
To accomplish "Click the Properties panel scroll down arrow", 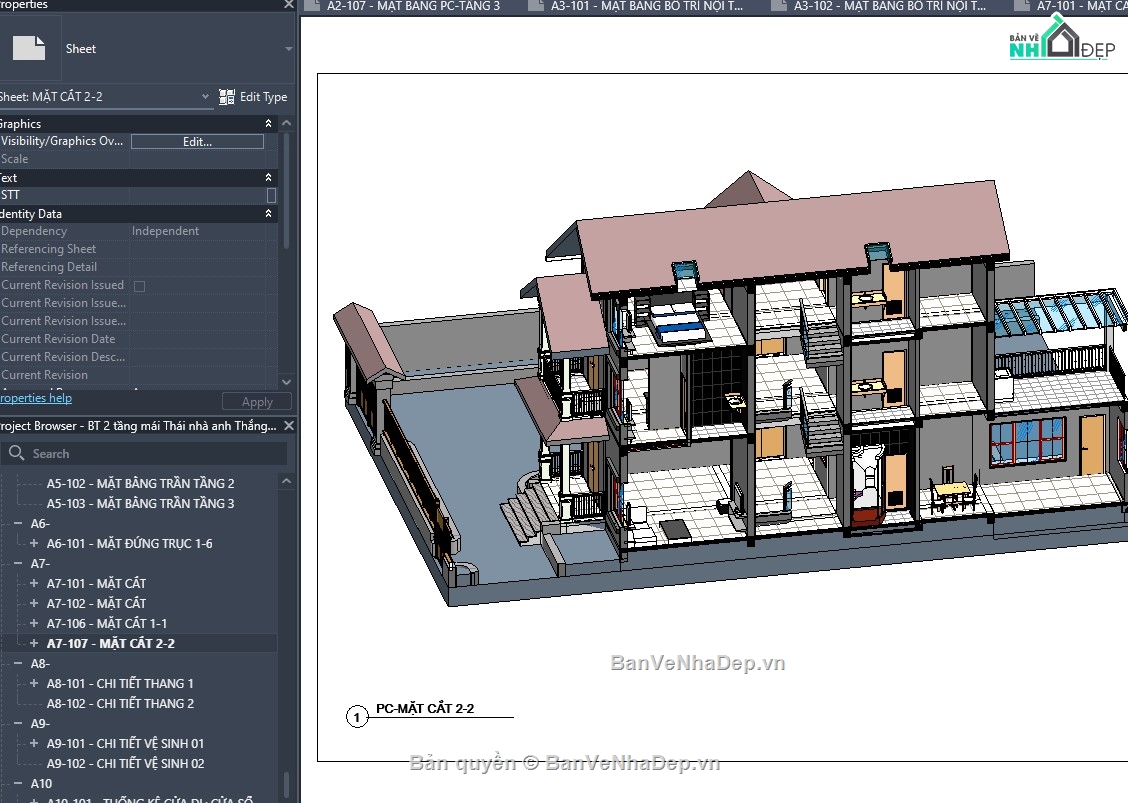I will point(286,382).
